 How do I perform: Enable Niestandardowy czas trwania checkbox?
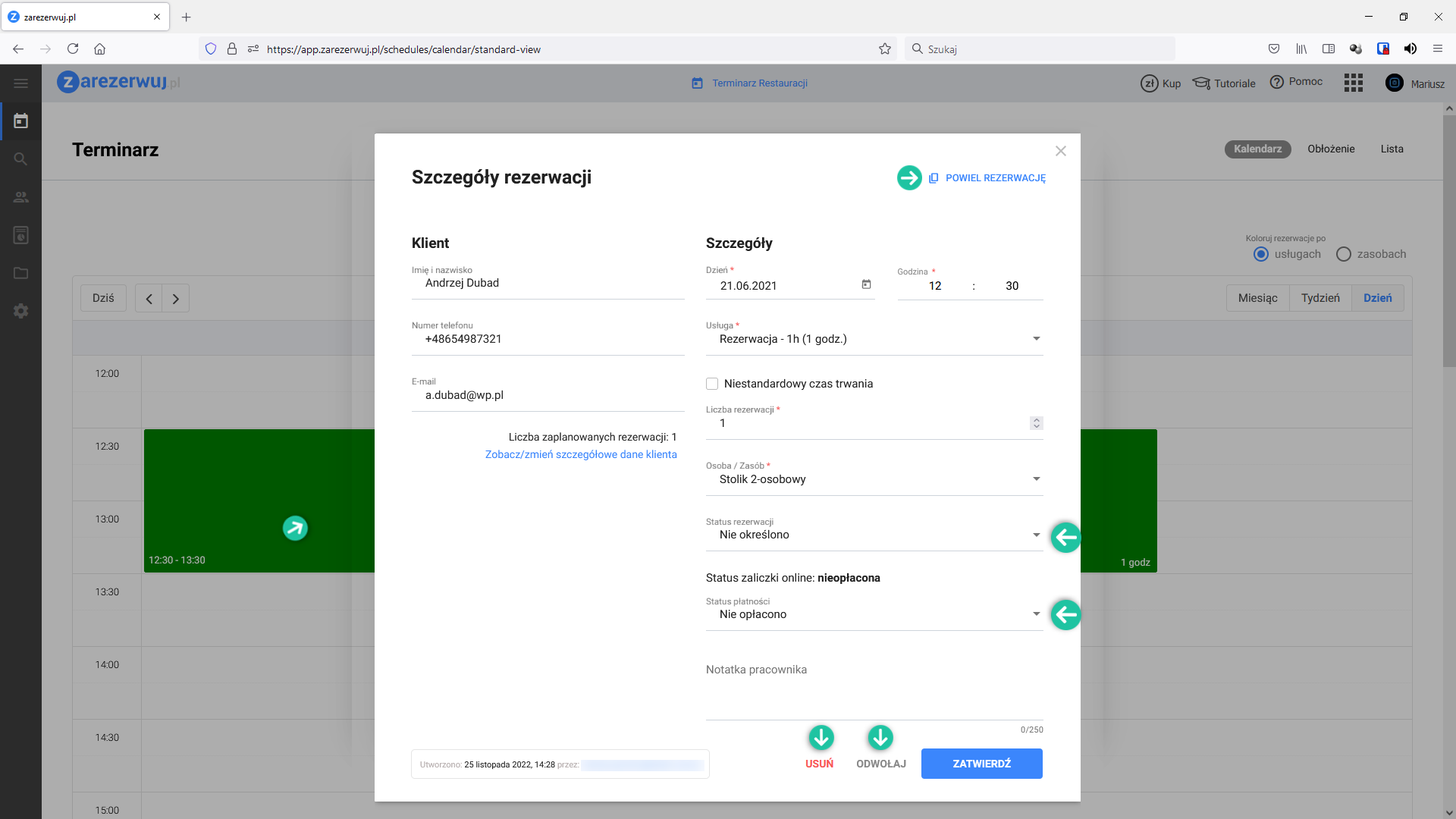[712, 384]
